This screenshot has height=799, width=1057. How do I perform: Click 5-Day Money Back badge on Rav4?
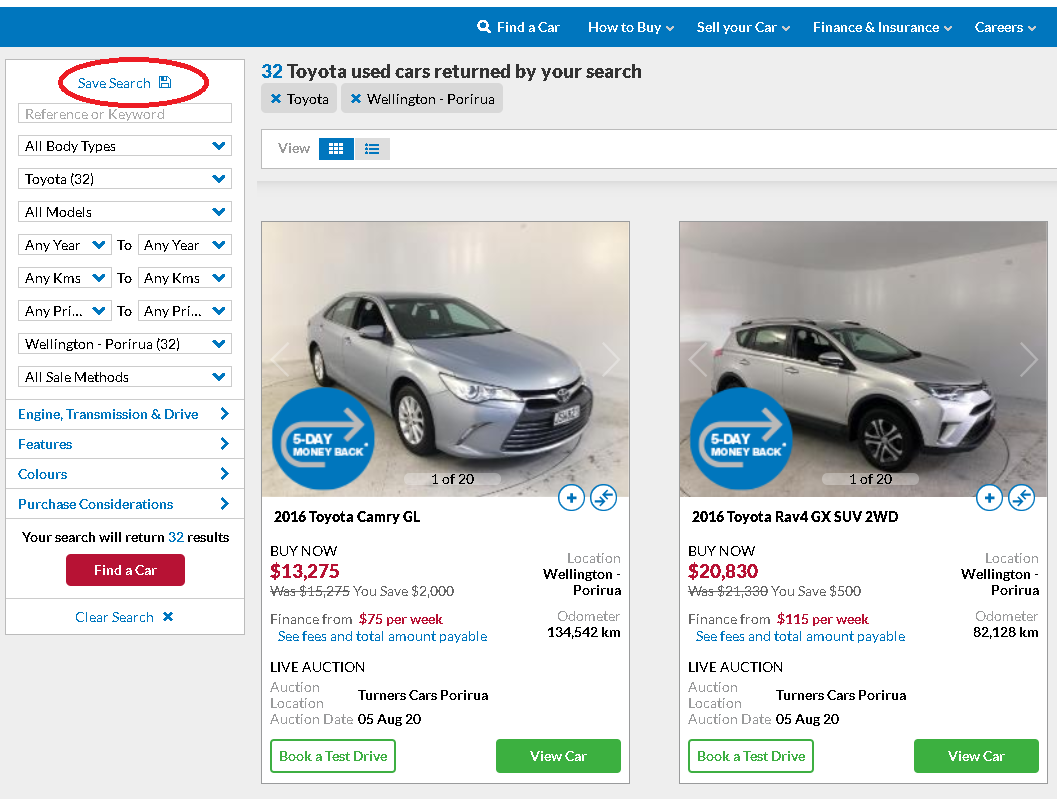click(x=741, y=439)
